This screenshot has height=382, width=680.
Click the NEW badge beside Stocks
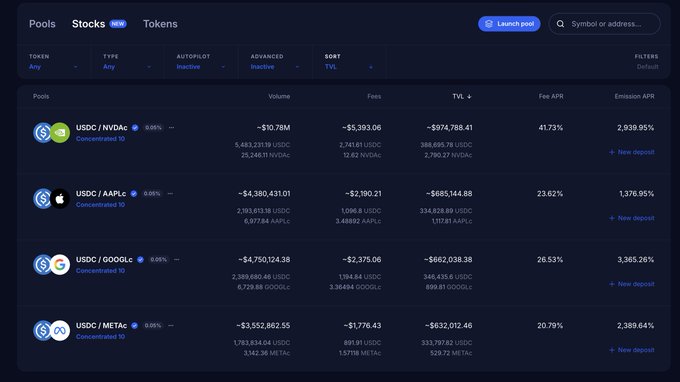coord(118,24)
